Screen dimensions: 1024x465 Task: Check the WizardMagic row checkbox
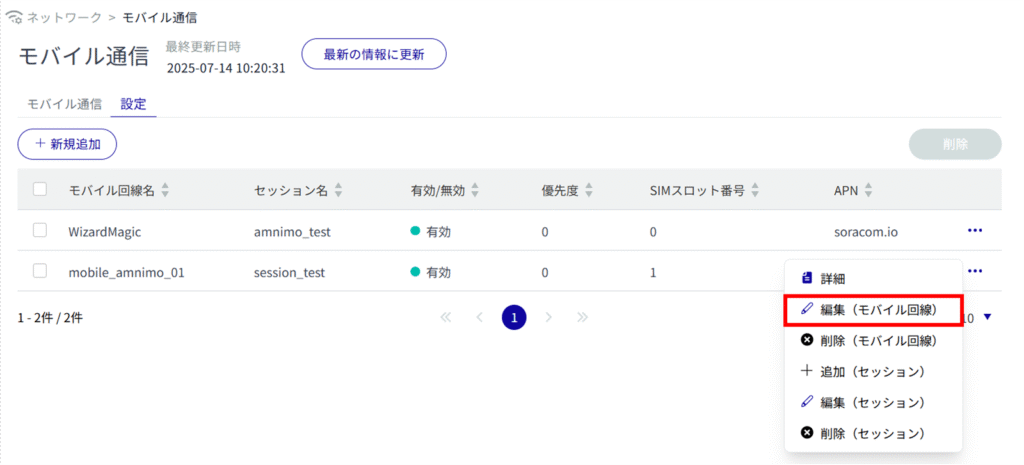point(40,231)
